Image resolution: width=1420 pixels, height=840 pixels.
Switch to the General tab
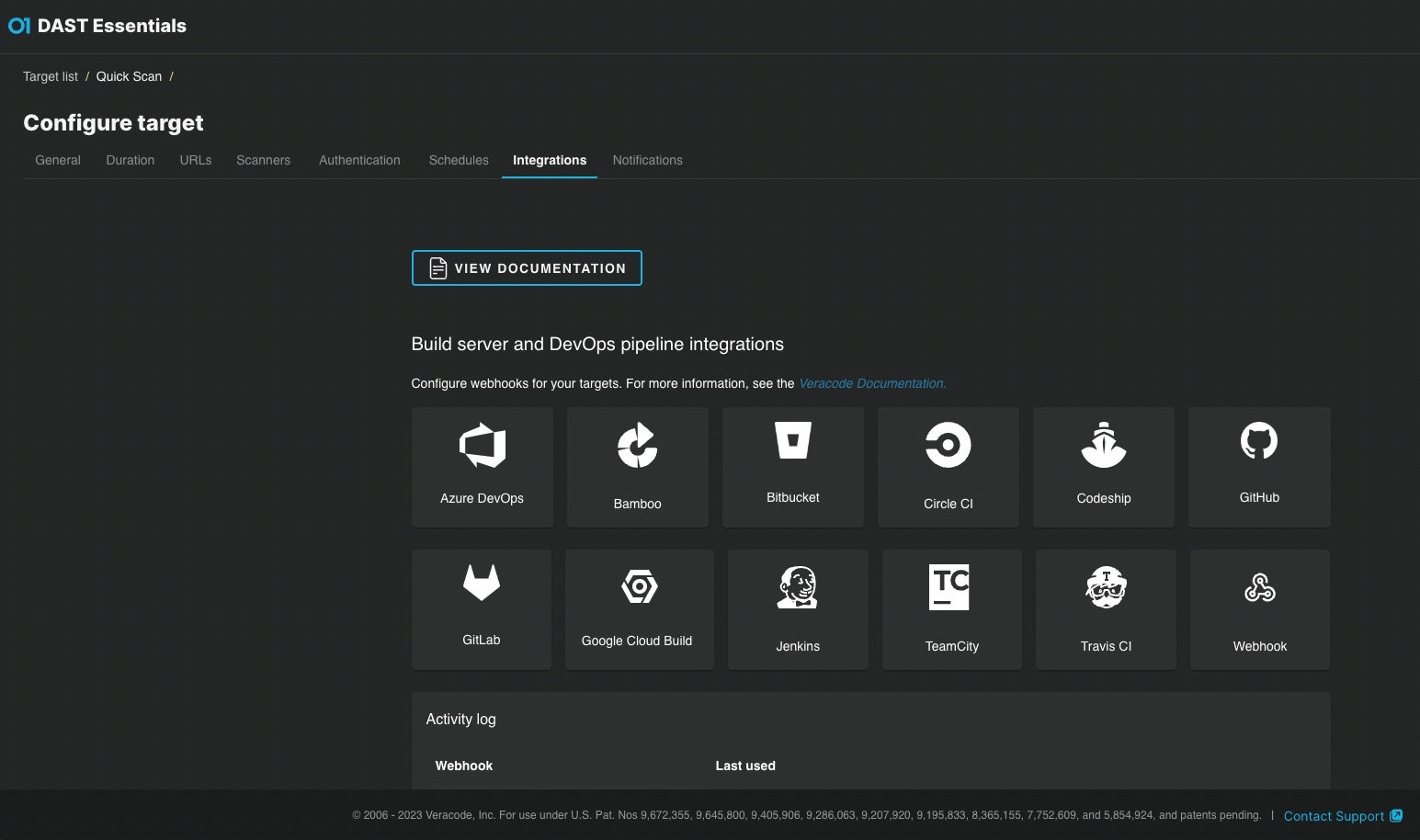point(58,160)
